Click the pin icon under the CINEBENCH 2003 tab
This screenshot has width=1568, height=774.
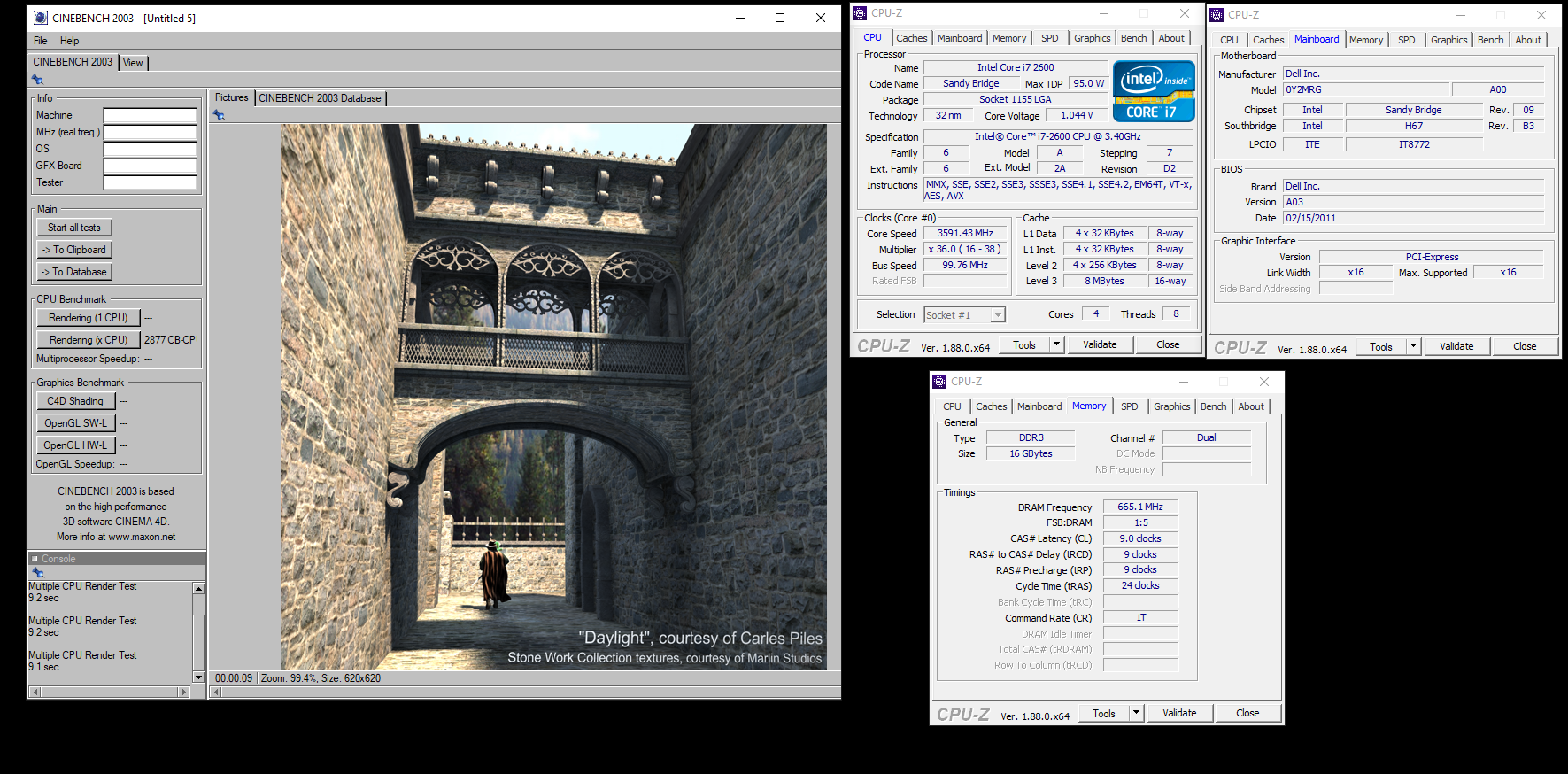(37, 80)
